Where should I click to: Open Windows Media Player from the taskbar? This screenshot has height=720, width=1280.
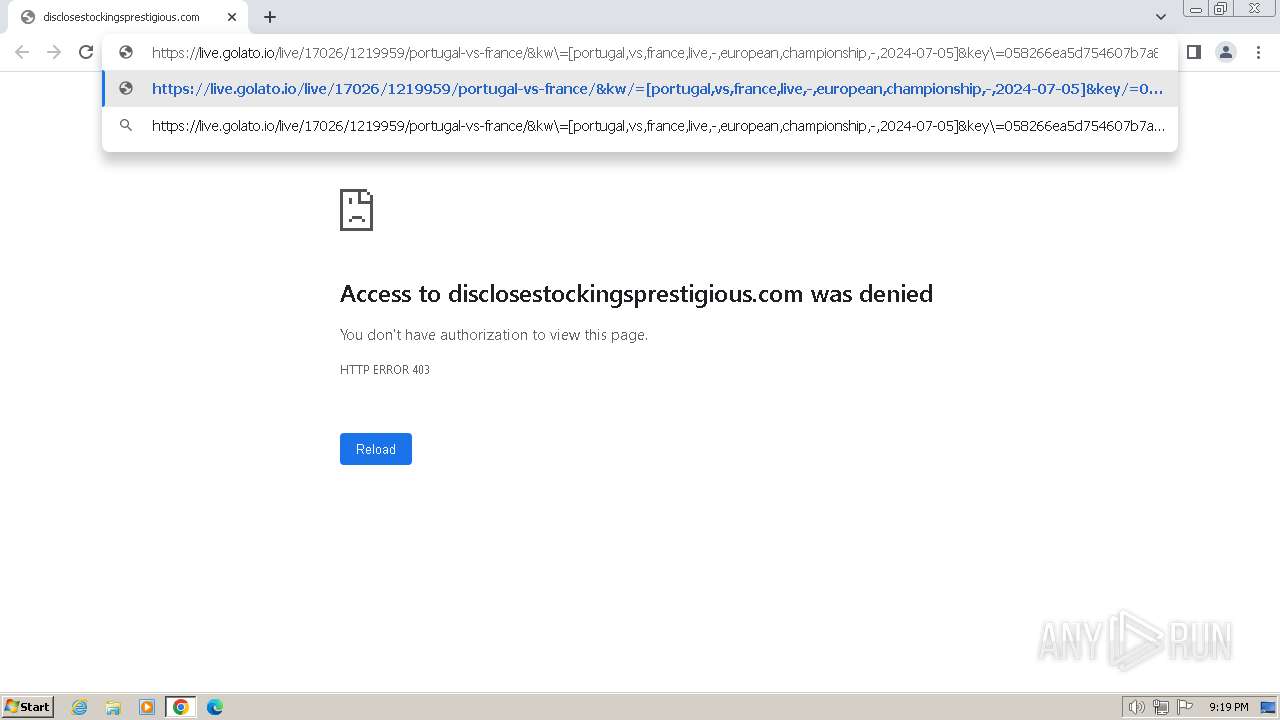coord(147,707)
